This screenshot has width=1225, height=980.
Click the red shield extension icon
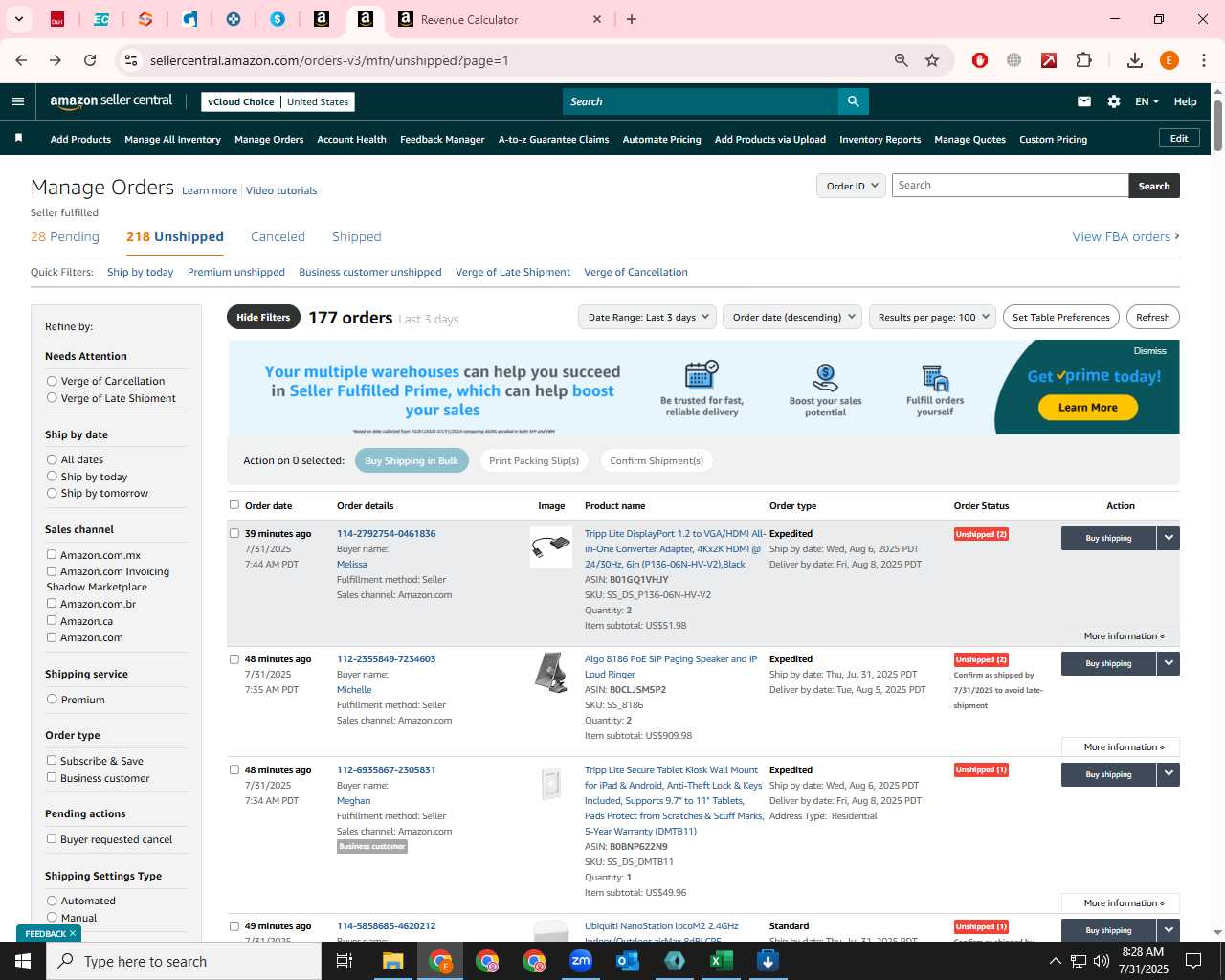coord(979,60)
